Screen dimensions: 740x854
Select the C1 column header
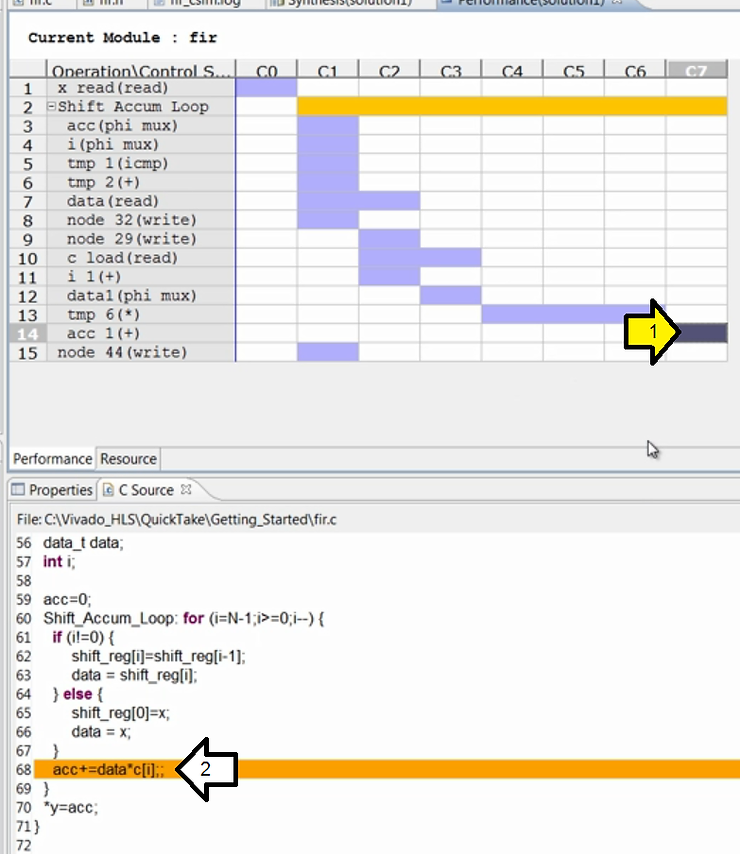(x=328, y=70)
